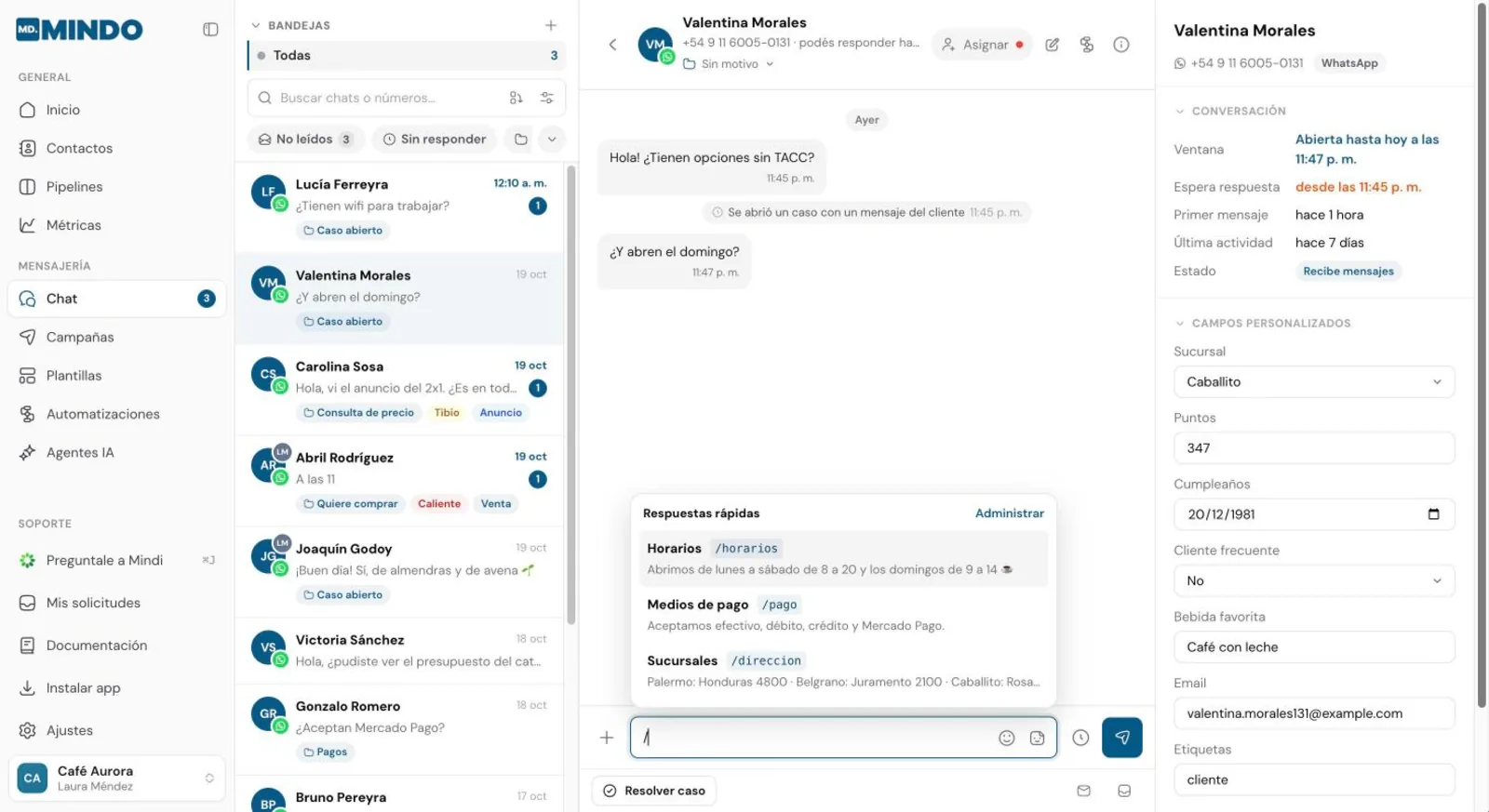
Task: Select Medios de pago quick reply
Action: (x=843, y=615)
